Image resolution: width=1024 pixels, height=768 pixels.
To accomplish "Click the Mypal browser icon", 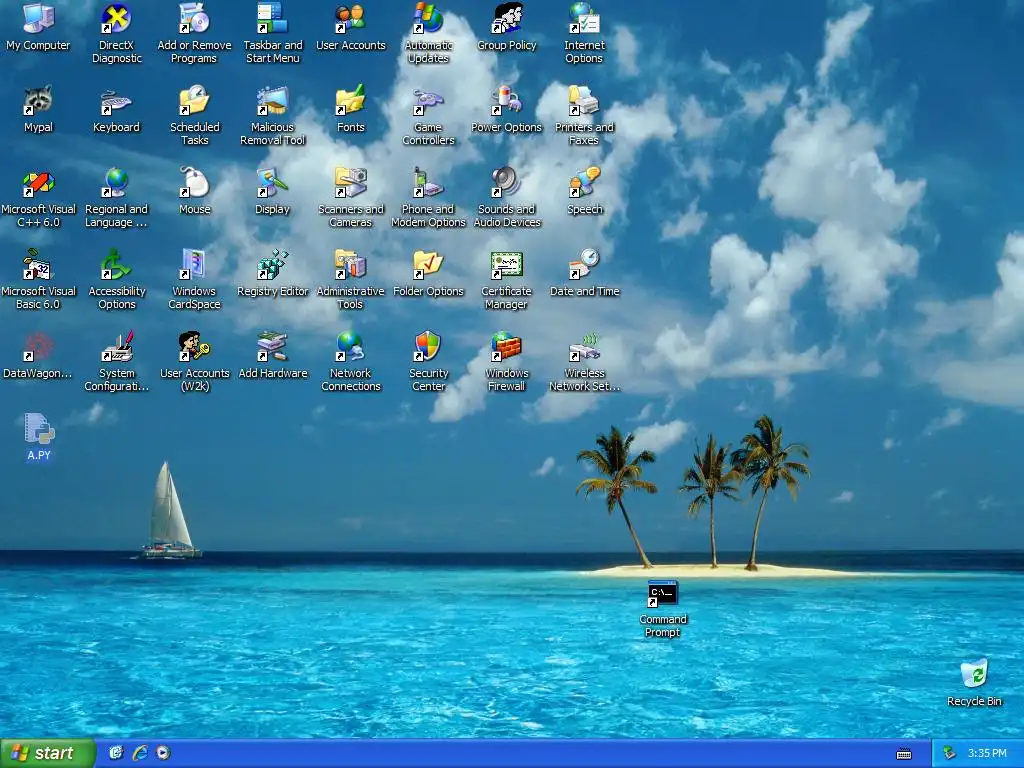I will point(39,101).
